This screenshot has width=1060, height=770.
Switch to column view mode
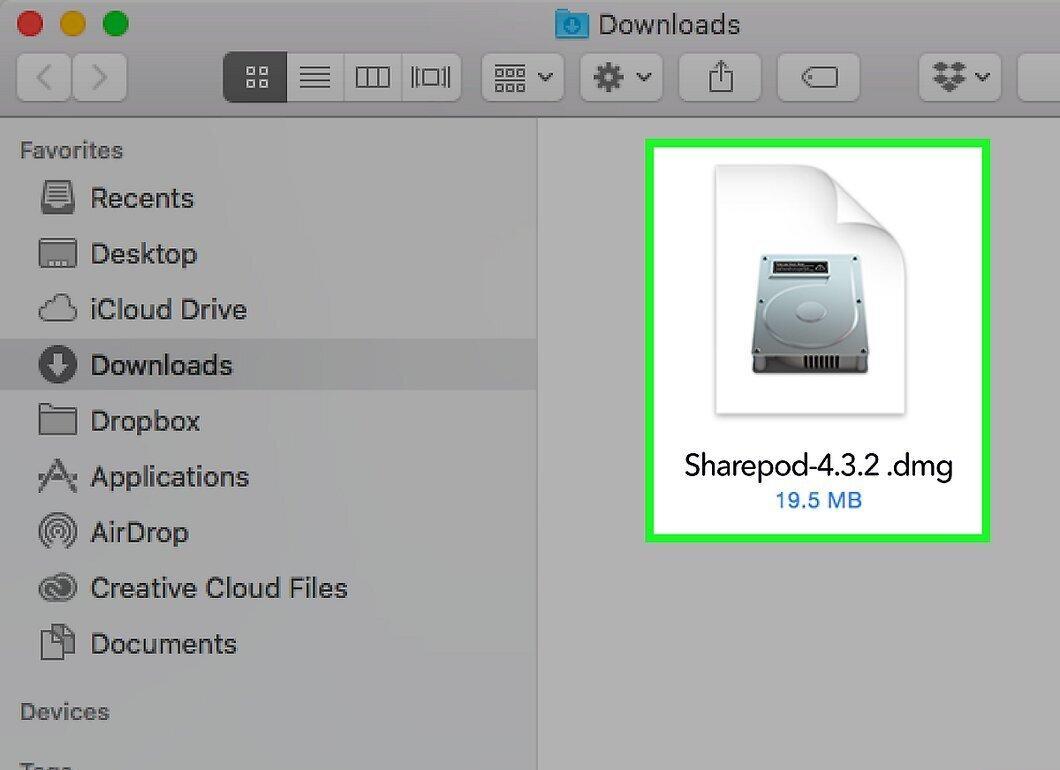click(372, 77)
